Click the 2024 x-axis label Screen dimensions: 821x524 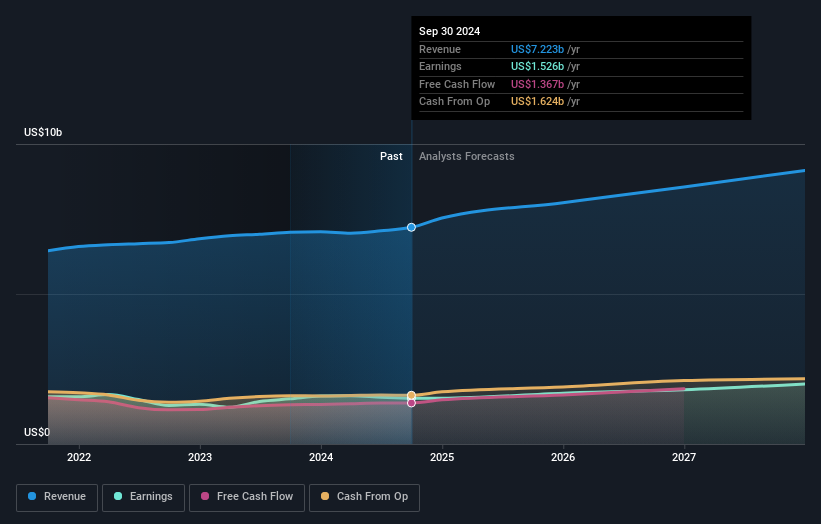click(321, 458)
